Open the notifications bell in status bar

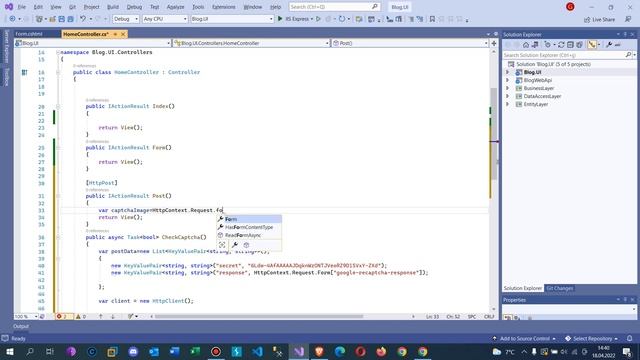pos(630,338)
